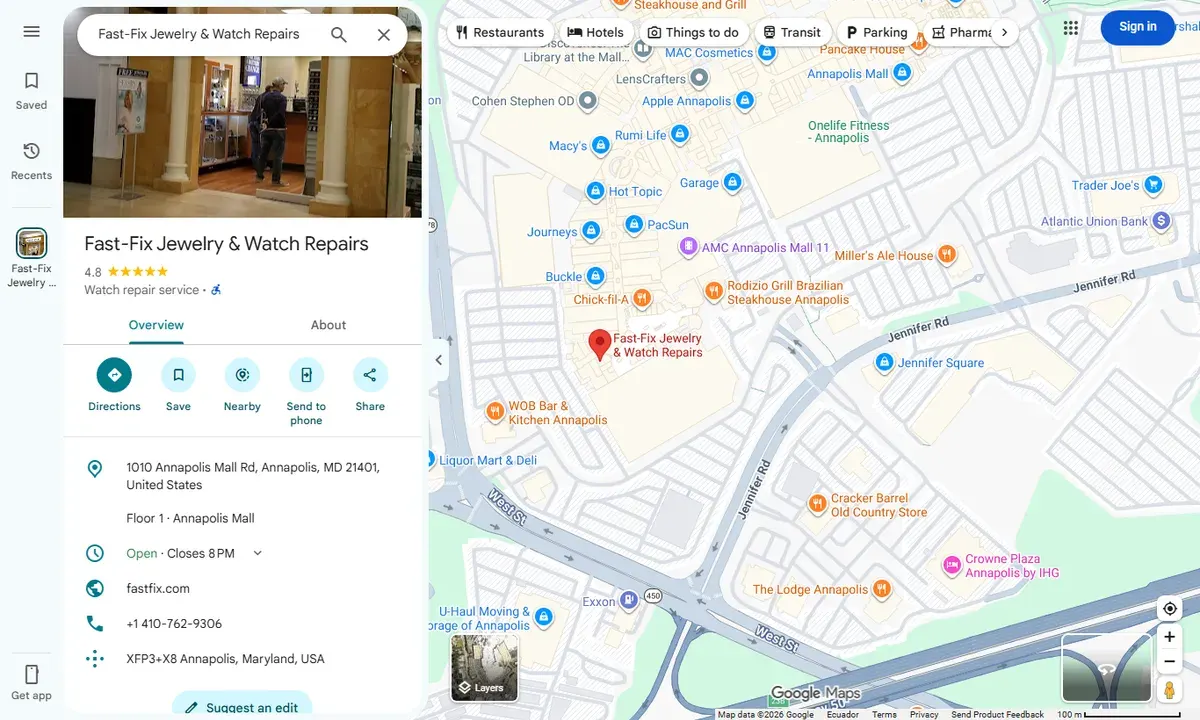Open Saved places in sidebar

click(31, 90)
